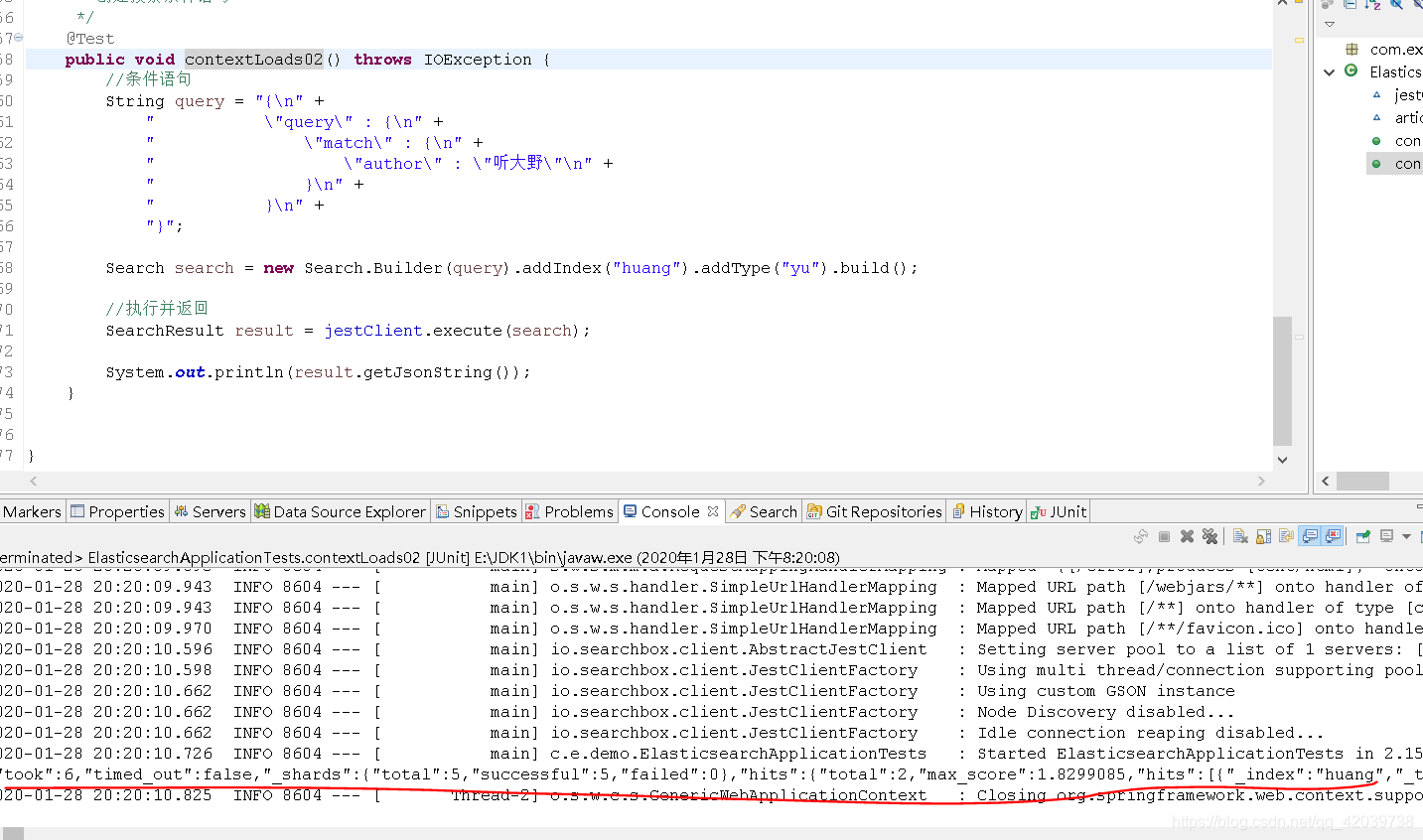Screen dimensions: 1423x840
Task: Click the package icon beside com.ex
Action: (x=1352, y=49)
